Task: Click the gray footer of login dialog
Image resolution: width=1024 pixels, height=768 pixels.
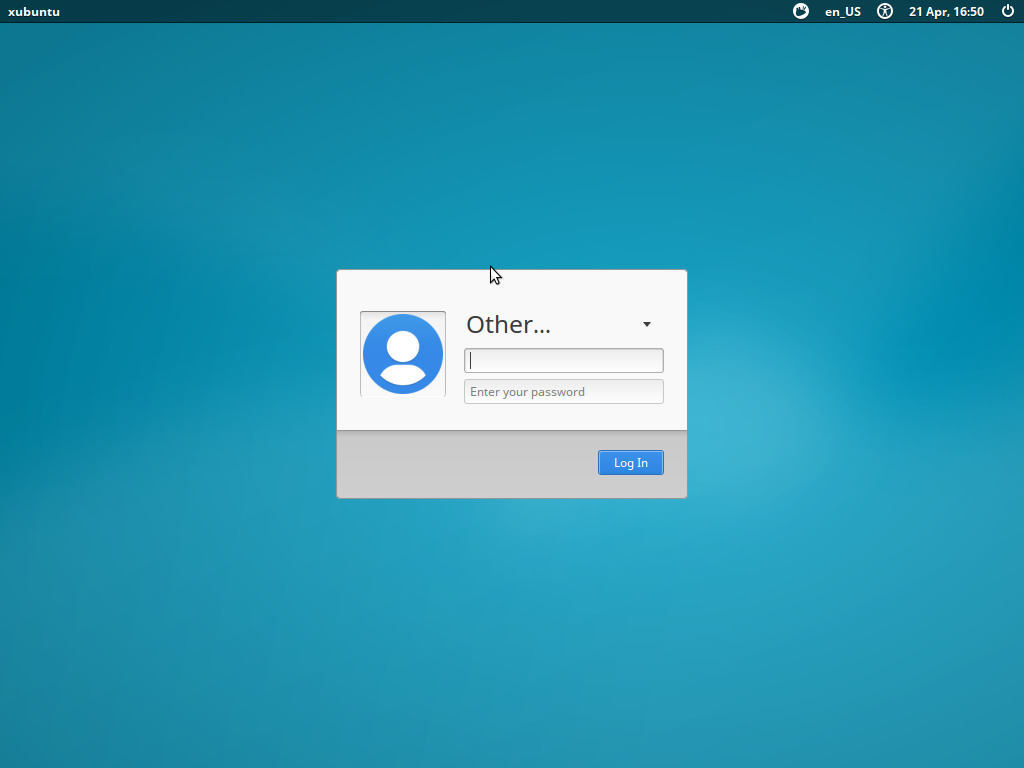Action: coord(511,464)
